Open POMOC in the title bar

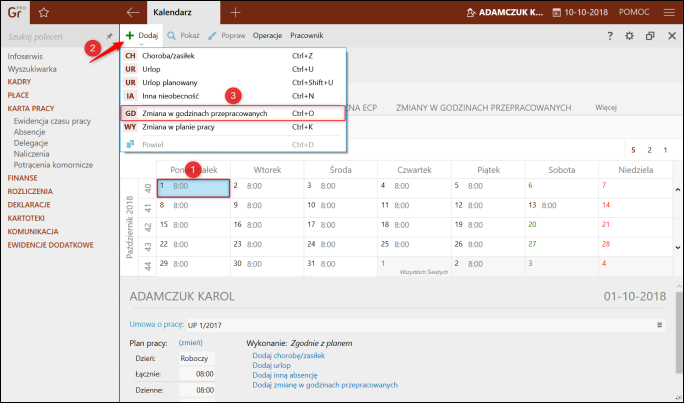click(634, 12)
